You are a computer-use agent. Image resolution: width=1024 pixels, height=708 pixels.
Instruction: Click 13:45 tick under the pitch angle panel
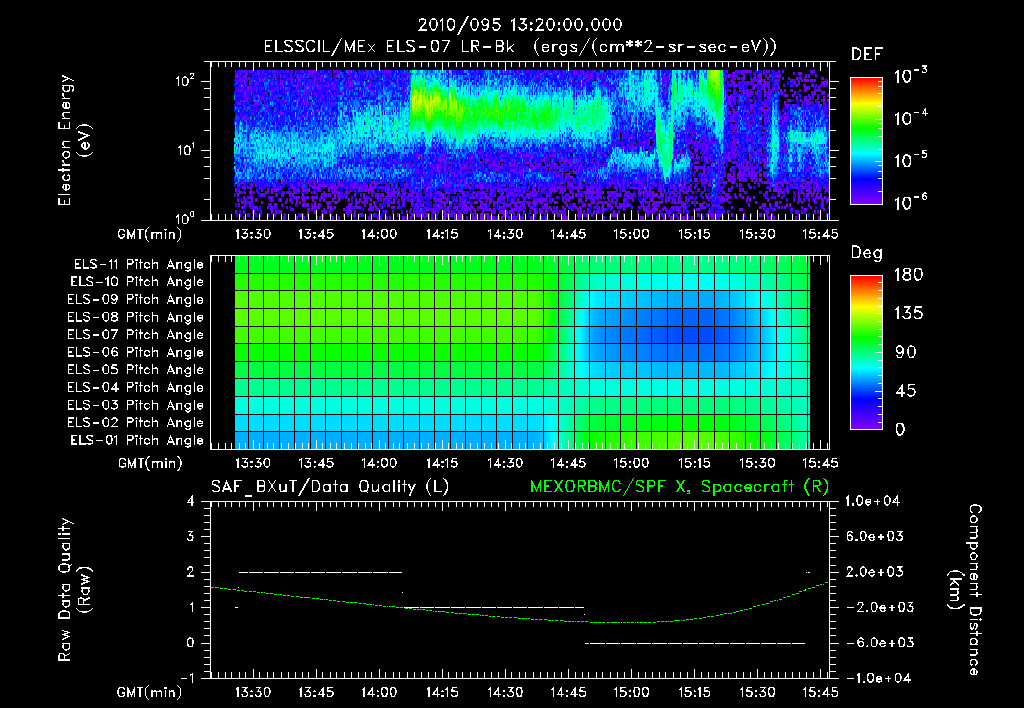[x=316, y=463]
